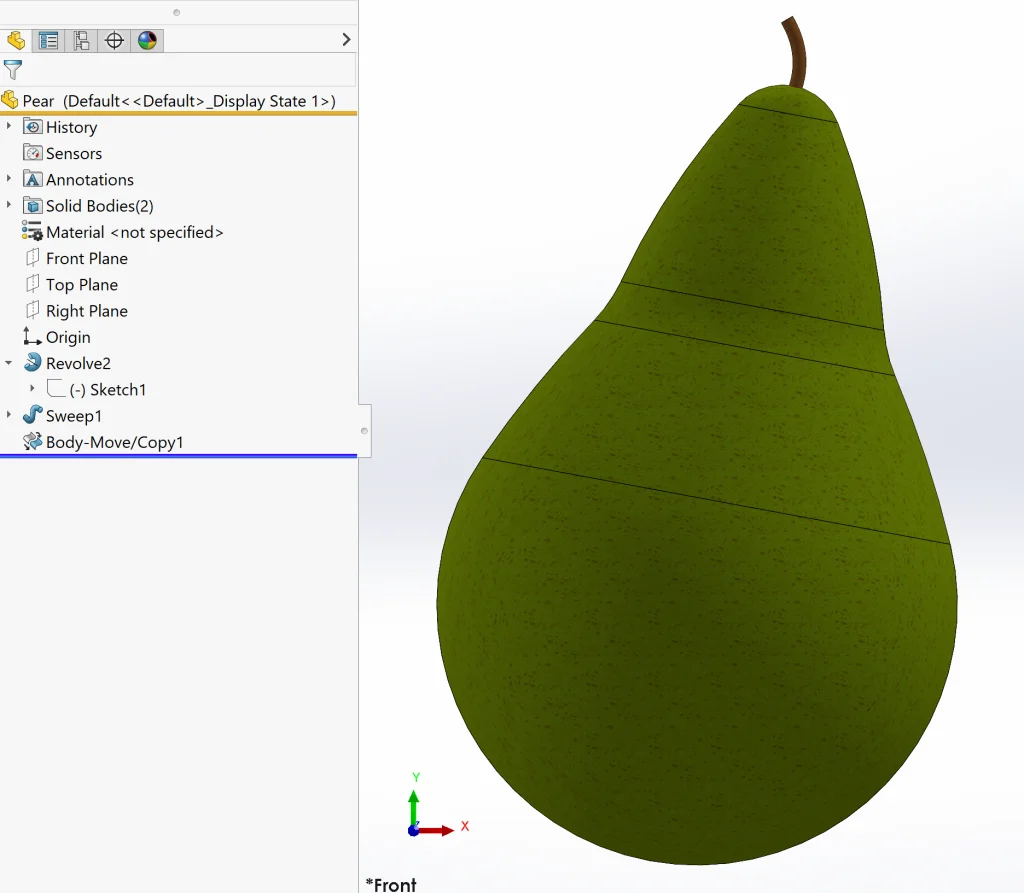Select the Body-Move/Copy1 feature icon
Screen dimensions: 1024x893
32,442
